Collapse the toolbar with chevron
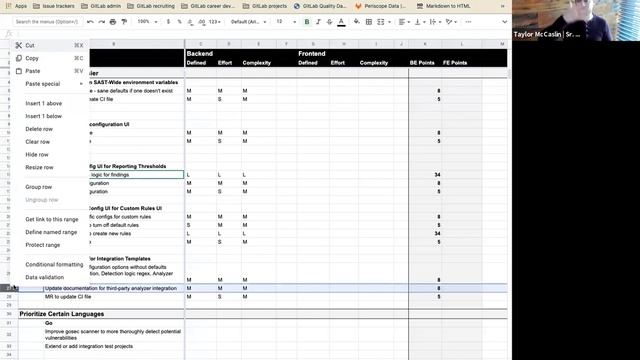 [x=504, y=22]
